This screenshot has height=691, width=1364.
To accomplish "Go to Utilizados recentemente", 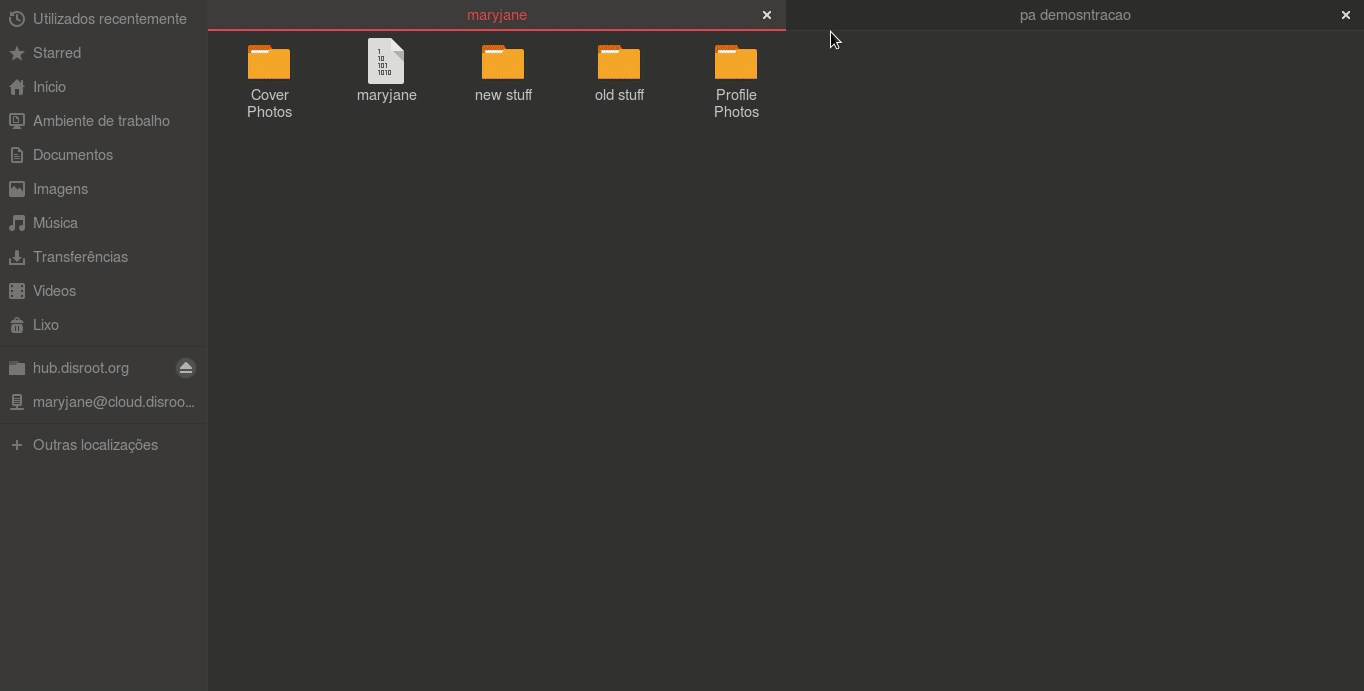I will [x=109, y=19].
